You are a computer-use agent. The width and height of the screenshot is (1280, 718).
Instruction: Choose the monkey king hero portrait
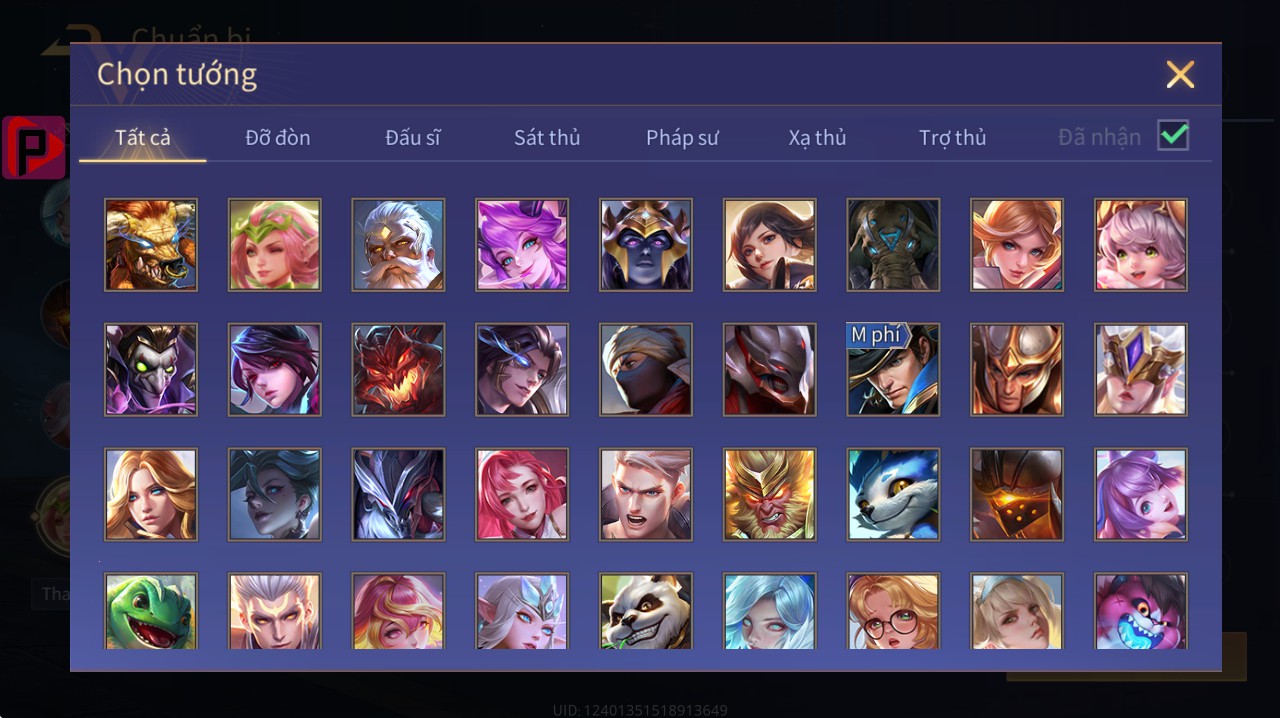[770, 495]
